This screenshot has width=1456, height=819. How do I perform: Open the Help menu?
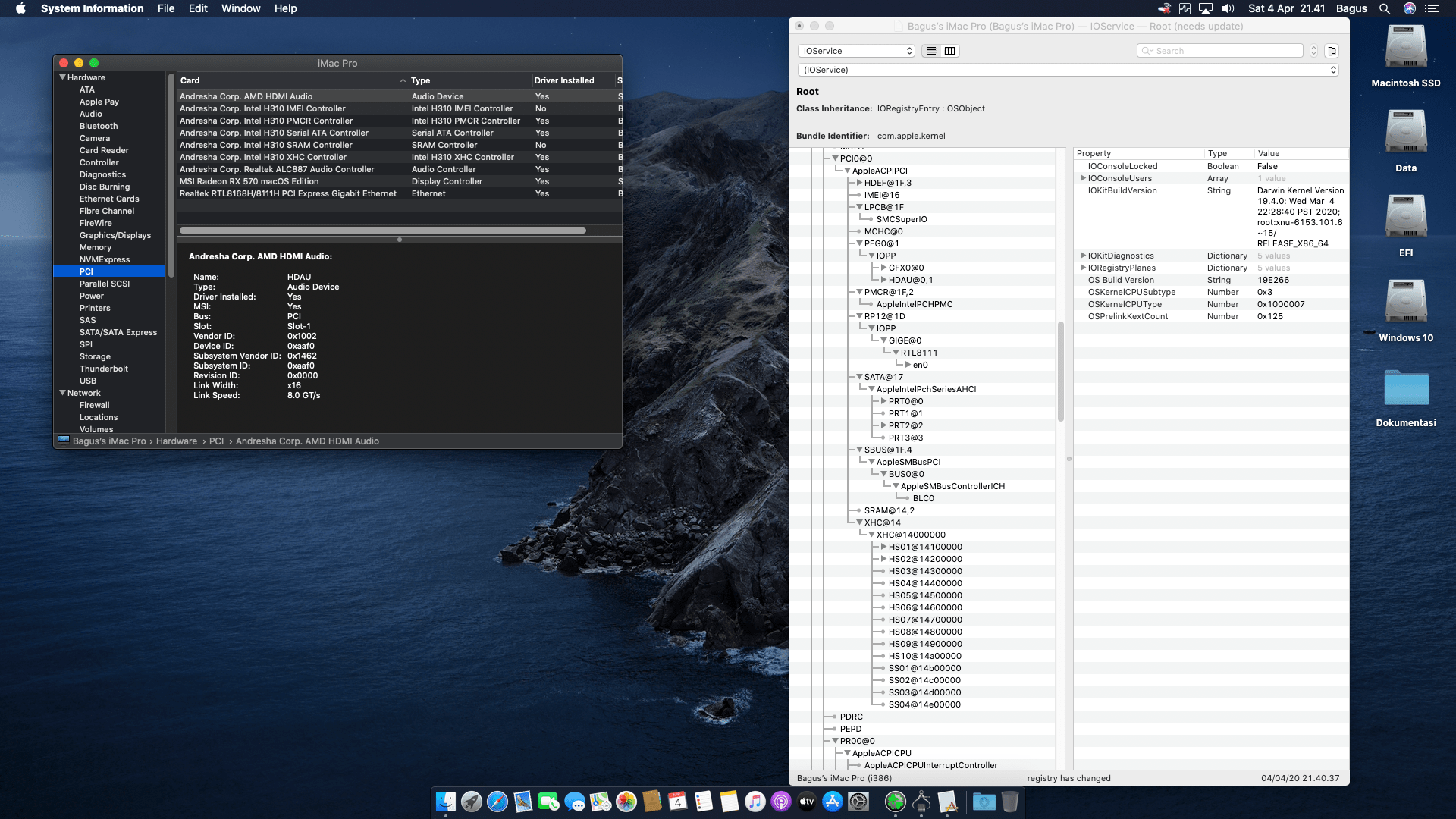285,8
